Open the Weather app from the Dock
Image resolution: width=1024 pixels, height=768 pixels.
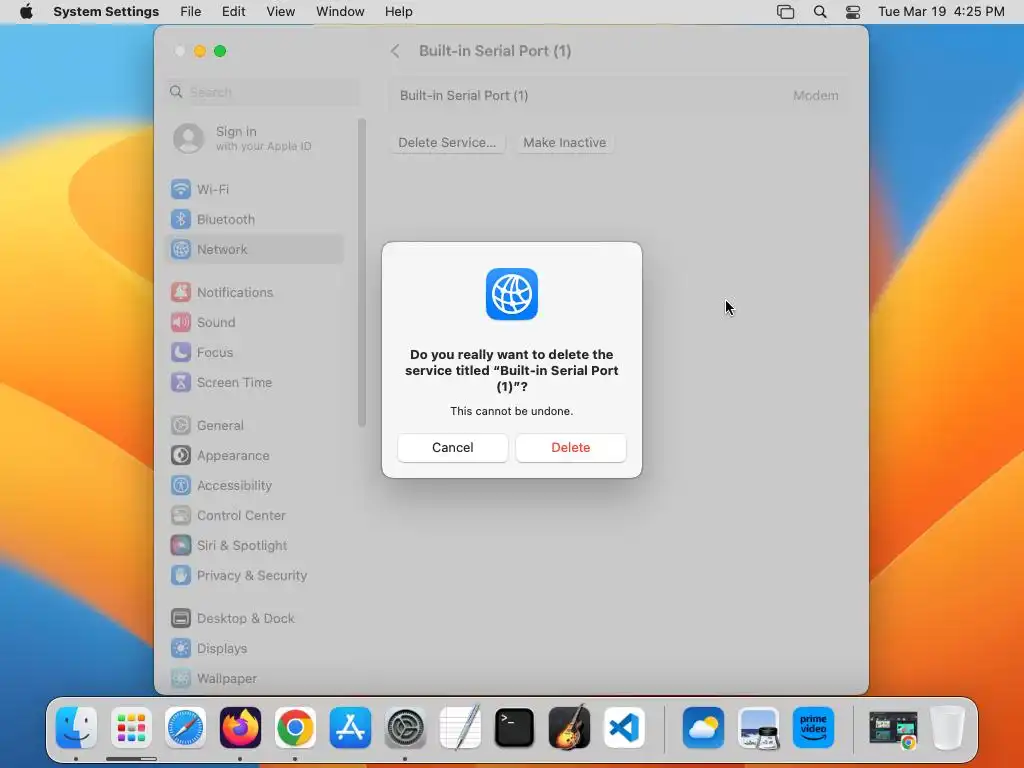coord(703,728)
